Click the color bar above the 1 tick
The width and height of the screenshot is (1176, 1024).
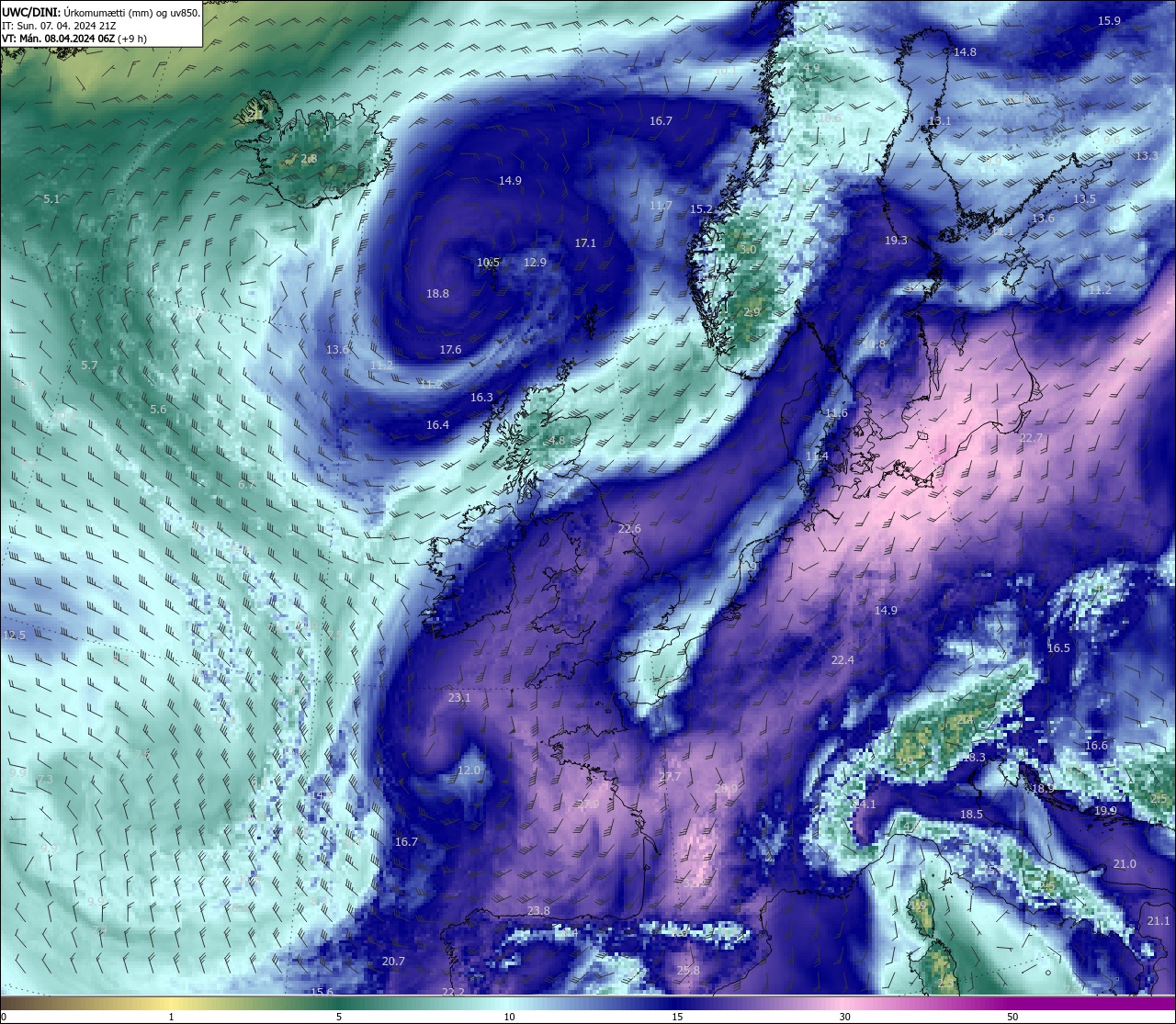coord(171,1003)
